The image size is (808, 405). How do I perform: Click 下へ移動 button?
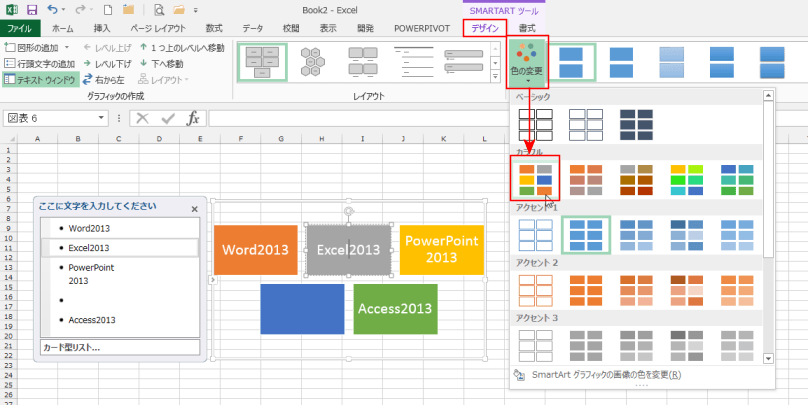[161, 64]
